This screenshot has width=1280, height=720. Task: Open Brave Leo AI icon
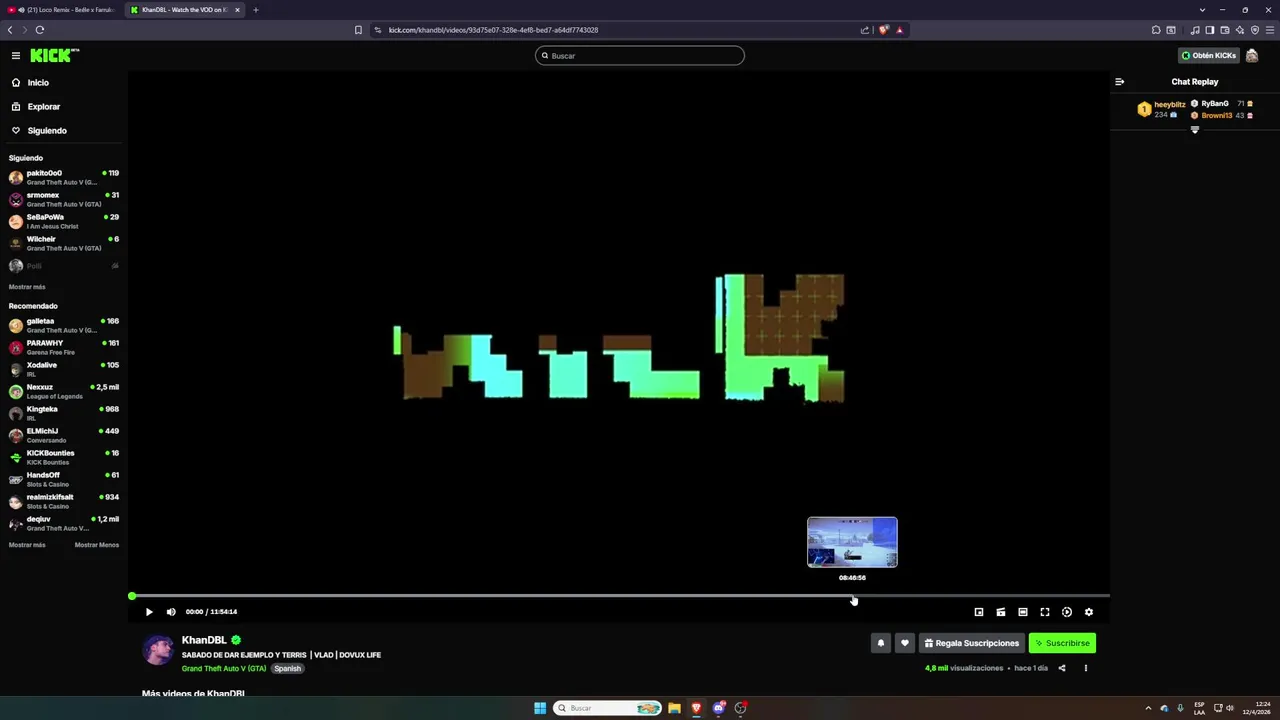coord(1240,30)
